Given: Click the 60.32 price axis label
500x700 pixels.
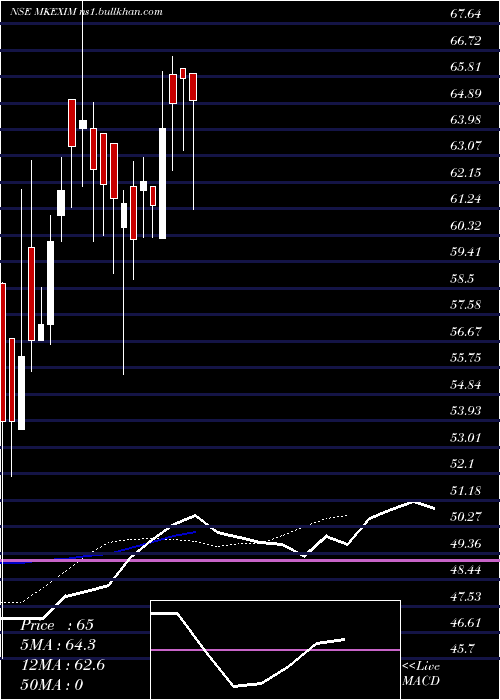Looking at the screenshot, I should point(466,225).
